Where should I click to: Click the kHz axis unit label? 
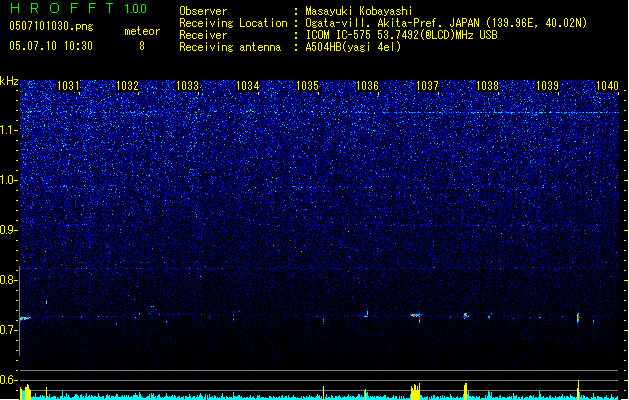point(9,81)
